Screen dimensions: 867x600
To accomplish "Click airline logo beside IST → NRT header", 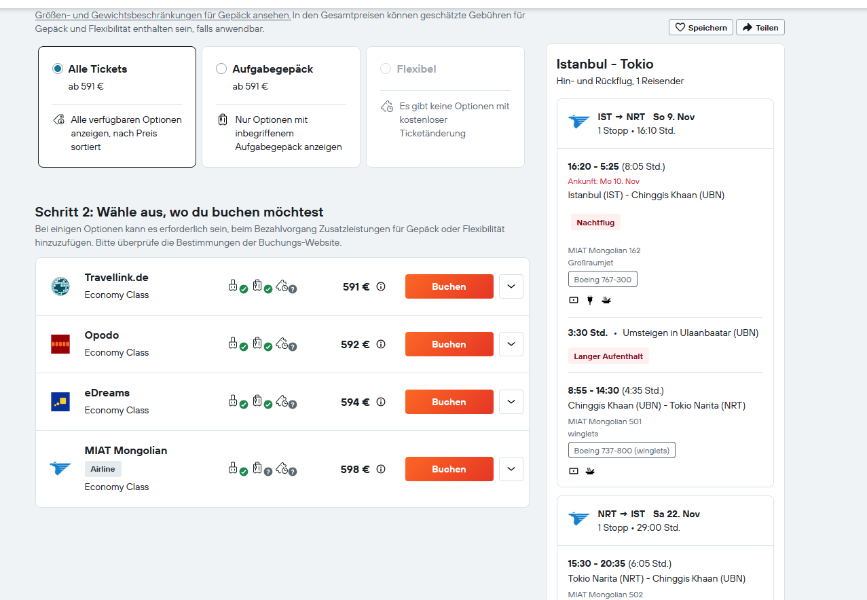I will pyautogui.click(x=579, y=121).
